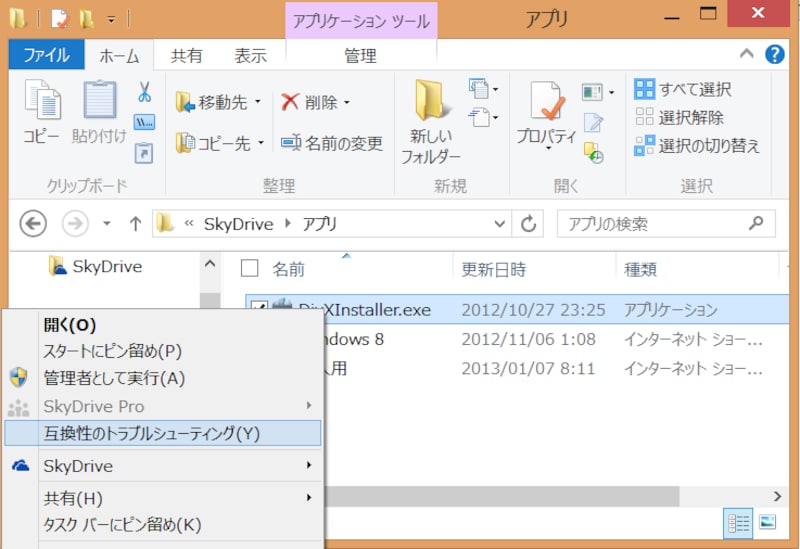
Task: Choose 管理者として実行(A) in context menu
Action: pos(163,378)
